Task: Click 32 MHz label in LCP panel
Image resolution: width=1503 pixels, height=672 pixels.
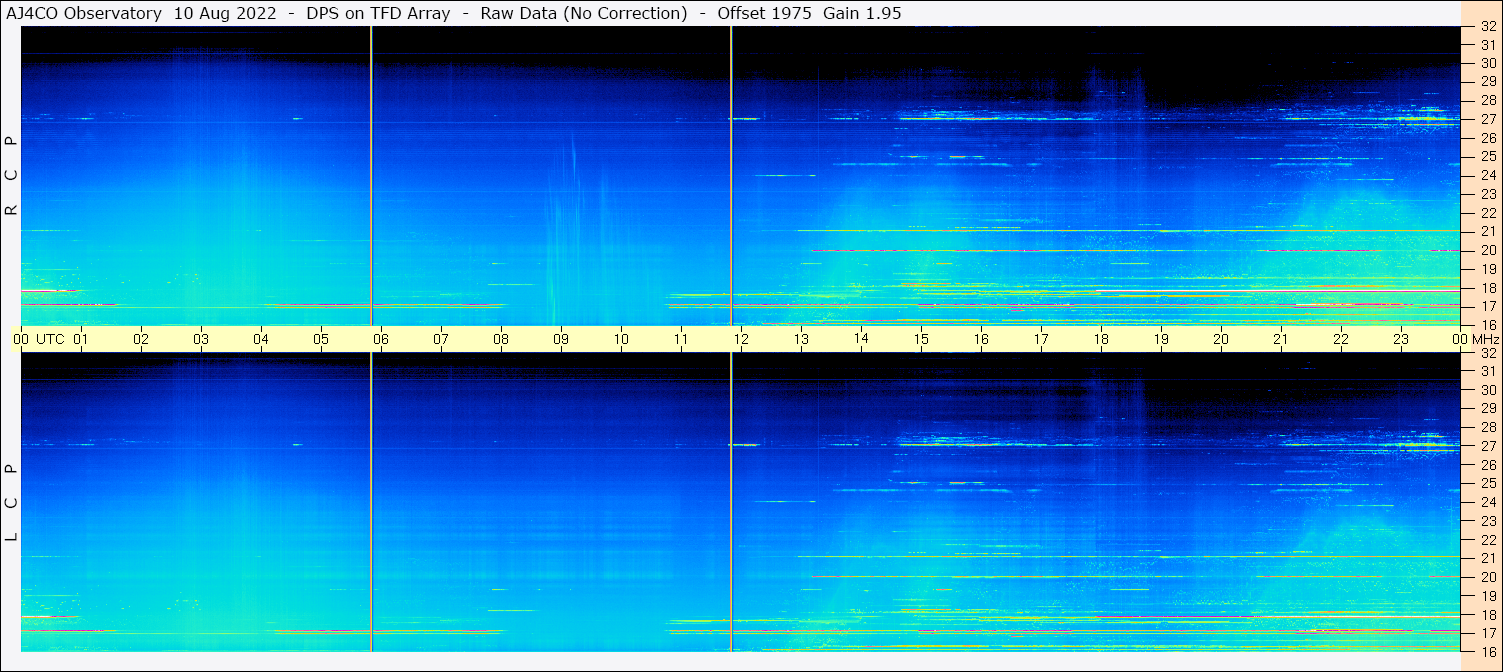Action: [x=1487, y=352]
